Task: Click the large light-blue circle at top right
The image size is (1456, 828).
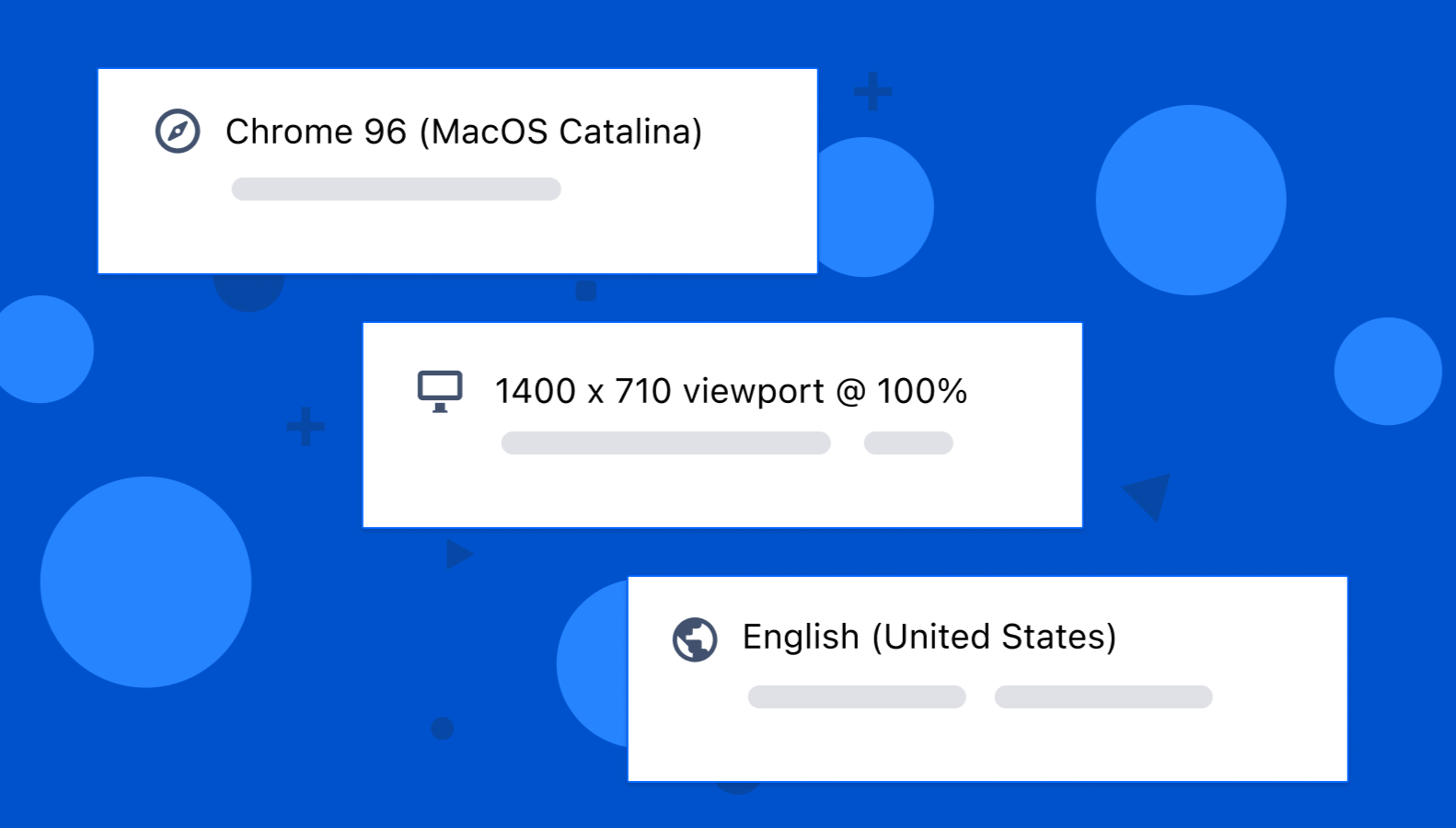Action: pos(1191,200)
